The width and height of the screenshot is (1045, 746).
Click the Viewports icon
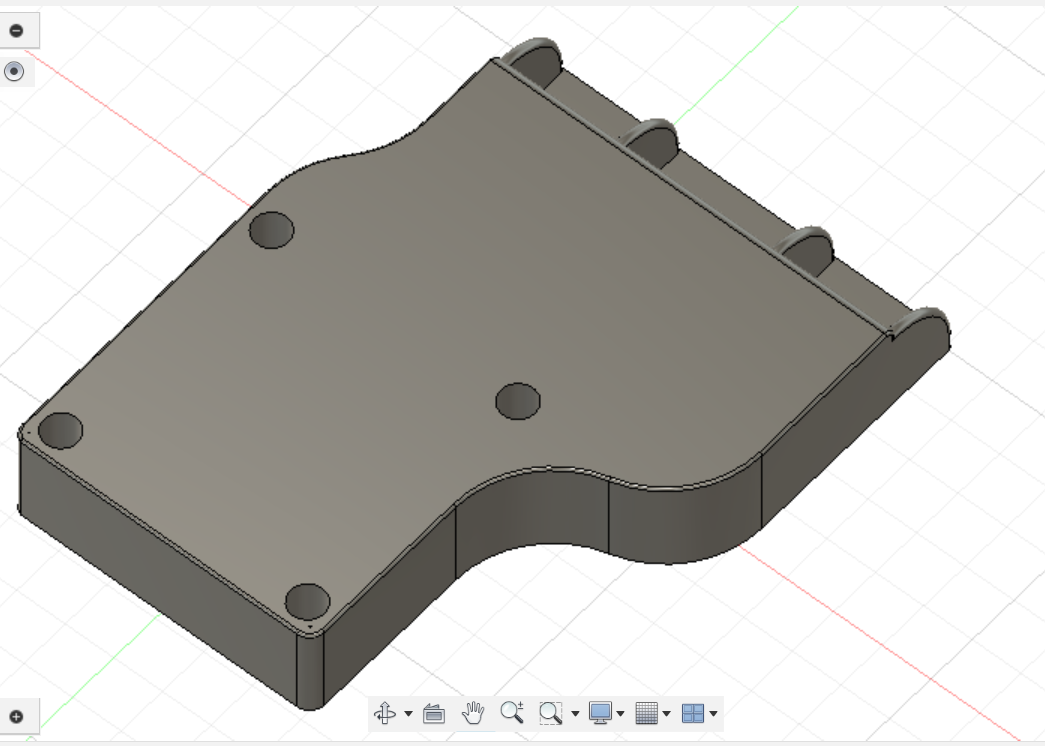click(695, 713)
